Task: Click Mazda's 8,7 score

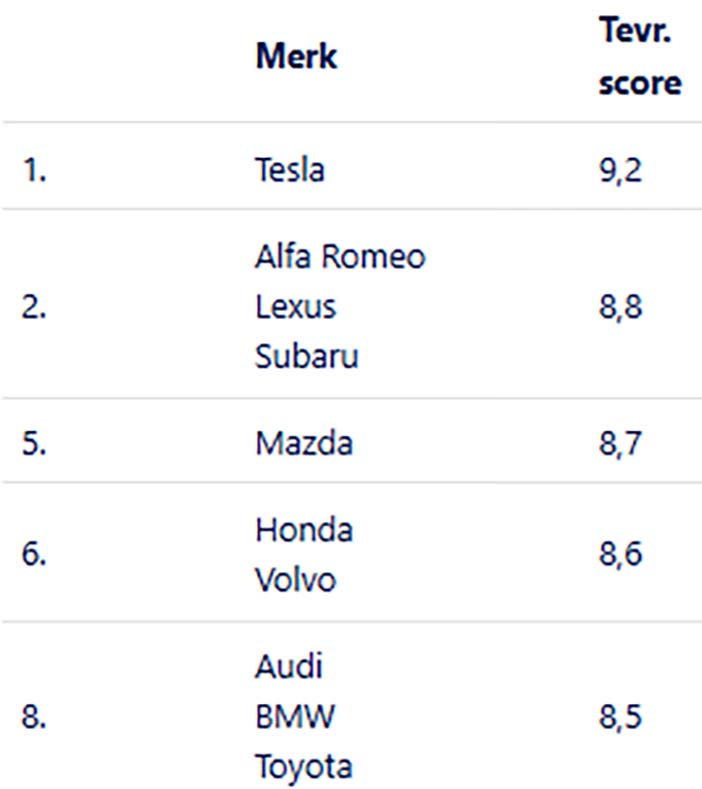Action: 620,442
